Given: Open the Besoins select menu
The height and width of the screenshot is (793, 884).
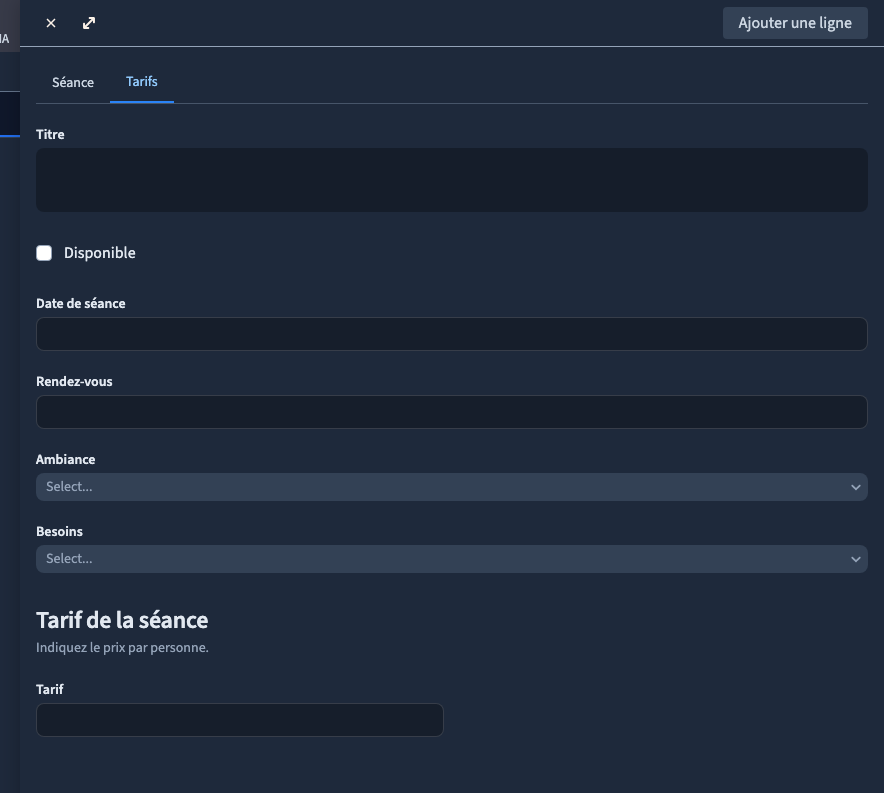Looking at the screenshot, I should point(452,559).
